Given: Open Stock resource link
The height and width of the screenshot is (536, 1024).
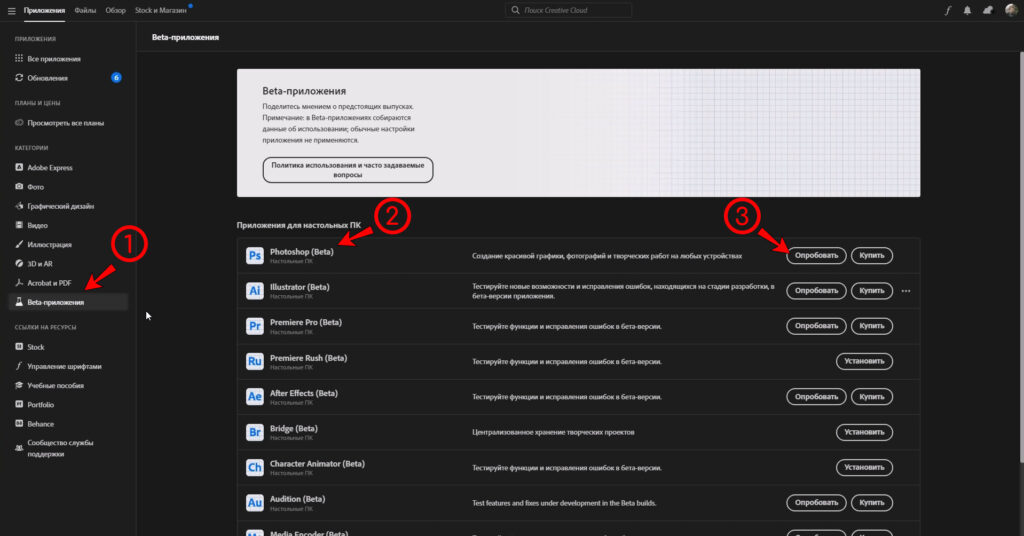Looking at the screenshot, I should tap(68, 347).
